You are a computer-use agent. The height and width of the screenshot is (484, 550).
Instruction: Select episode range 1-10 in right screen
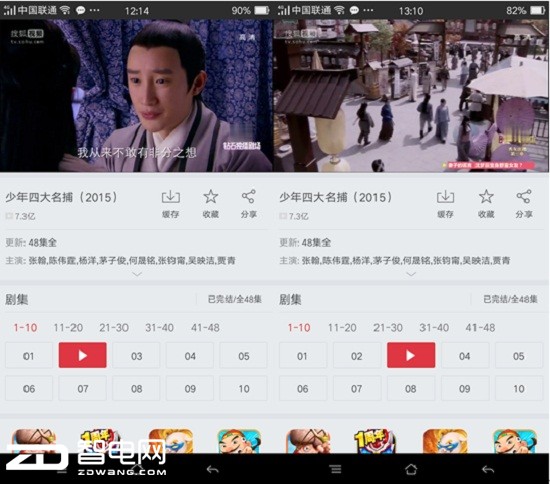[299, 328]
